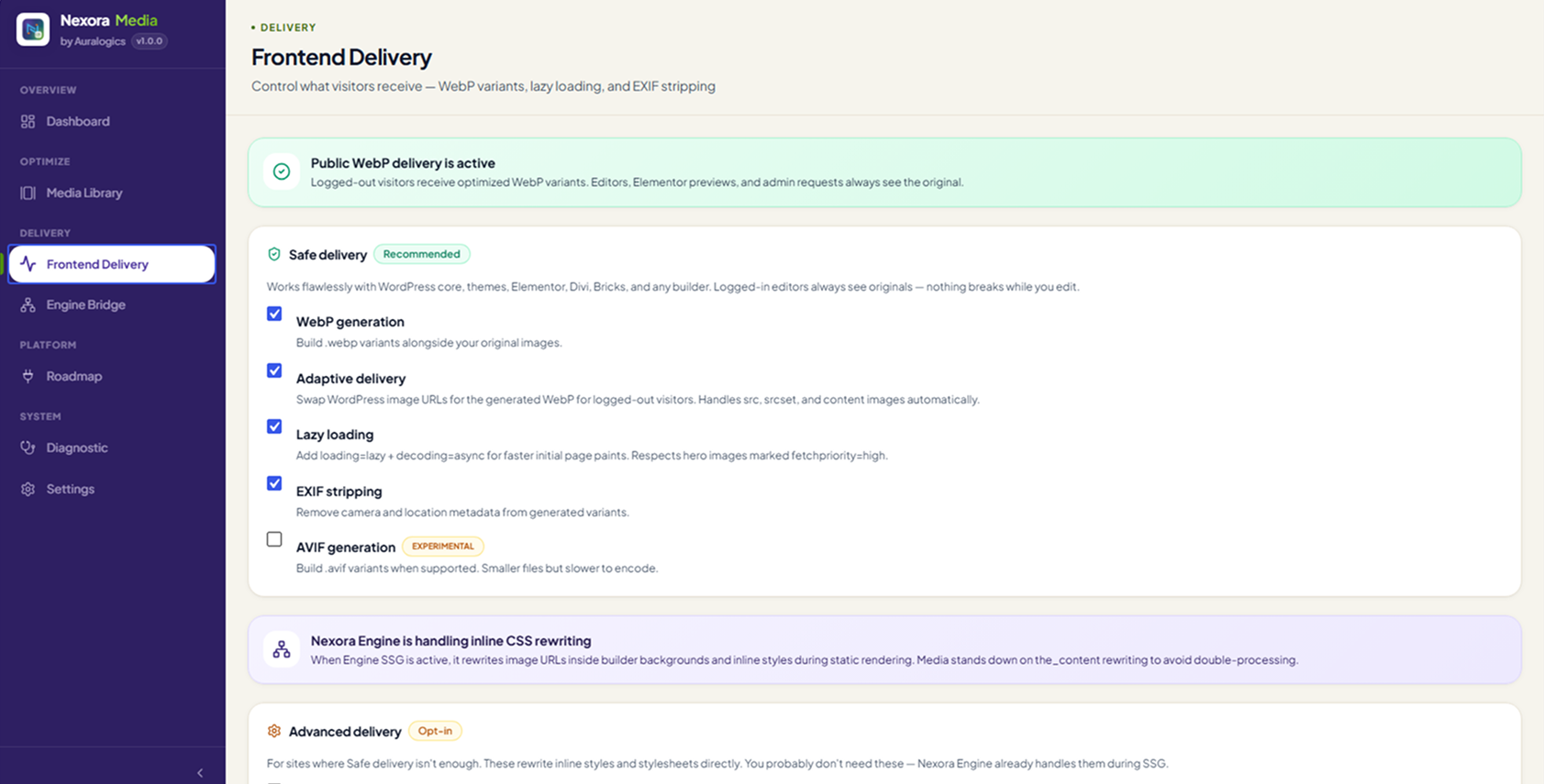Click the AVIF generation label

[x=346, y=547]
